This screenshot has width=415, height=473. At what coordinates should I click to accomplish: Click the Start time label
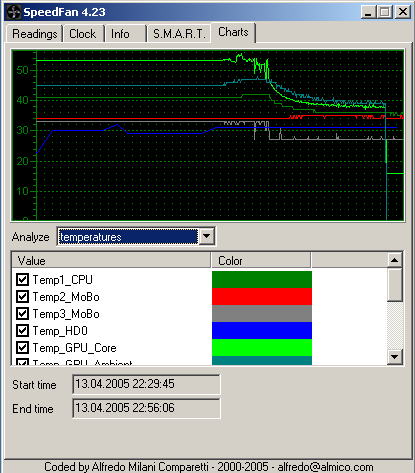coord(34,385)
